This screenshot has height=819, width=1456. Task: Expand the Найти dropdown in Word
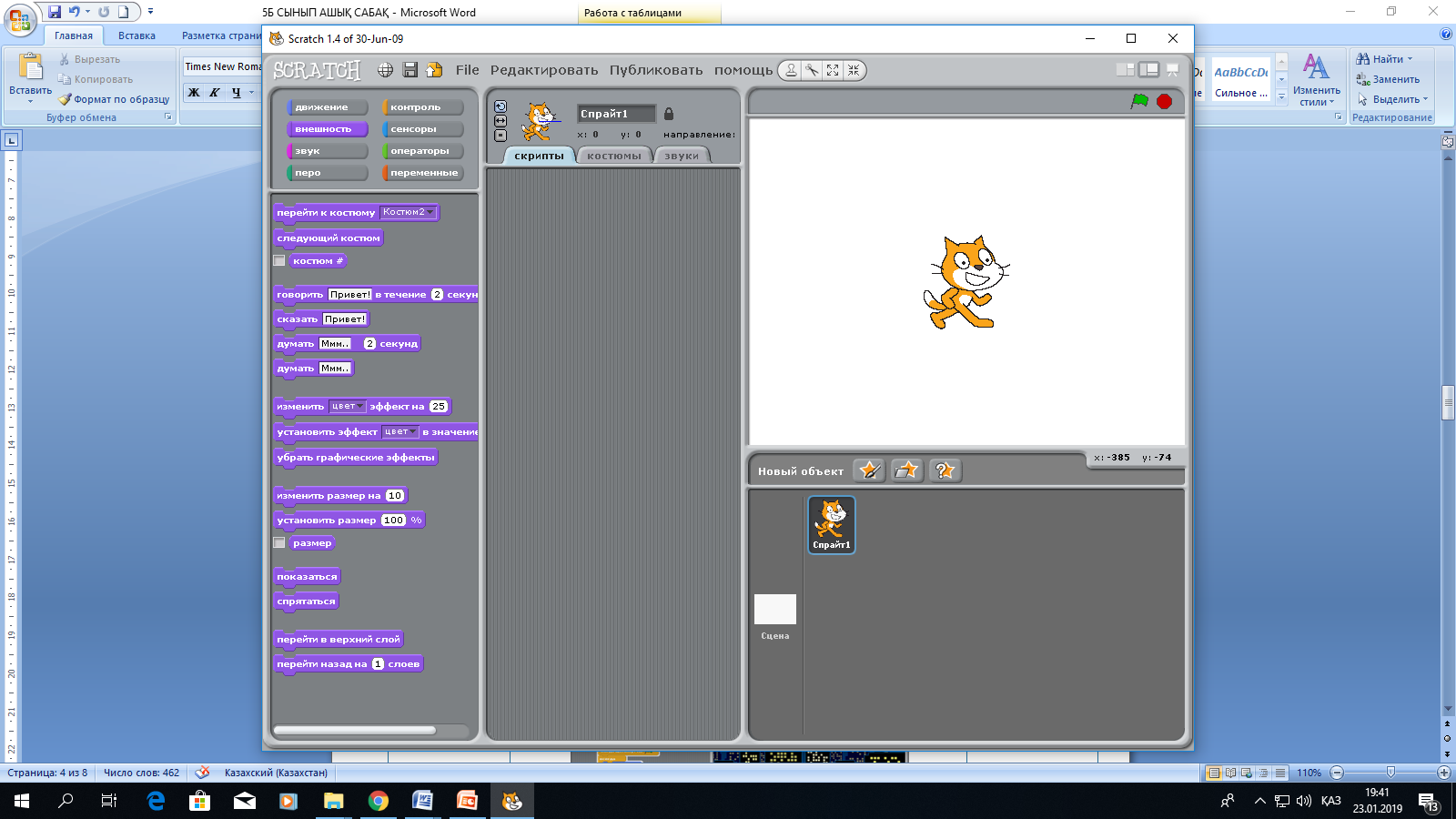coord(1410,59)
